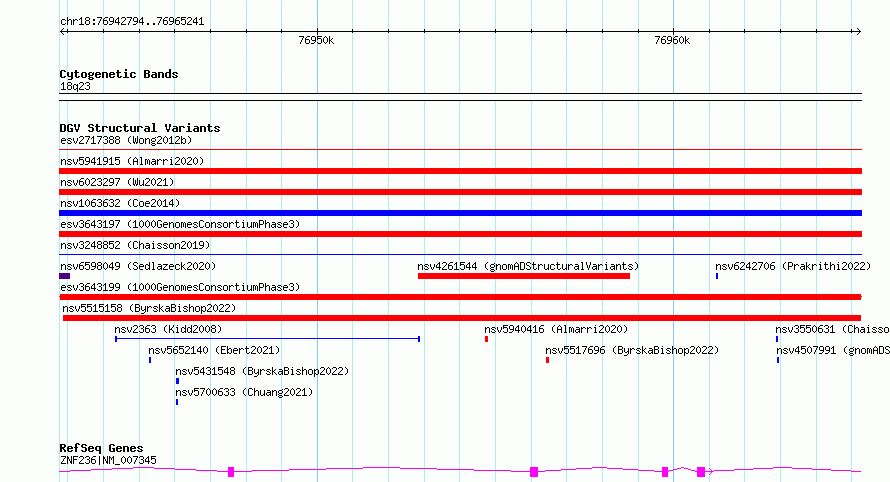Click the red bar under nsv6023297
Screen dimensions: 890x482
pos(460,192)
